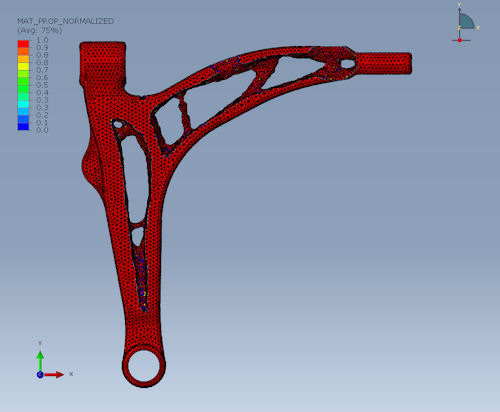Click the view orientation compass in the corner

point(465,23)
